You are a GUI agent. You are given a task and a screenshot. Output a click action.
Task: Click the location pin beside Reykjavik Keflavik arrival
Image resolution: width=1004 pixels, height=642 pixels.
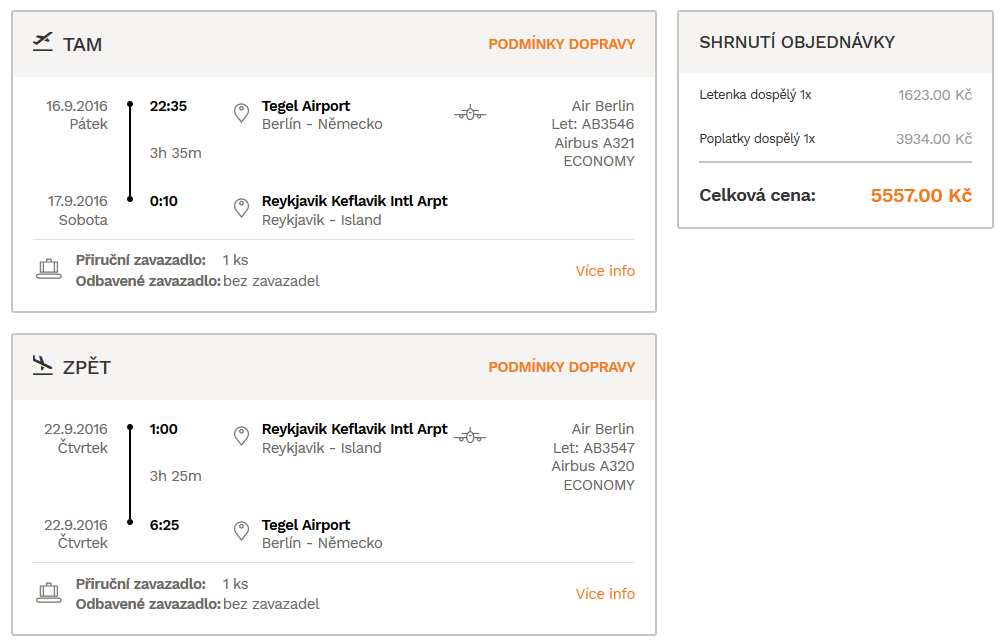(241, 208)
